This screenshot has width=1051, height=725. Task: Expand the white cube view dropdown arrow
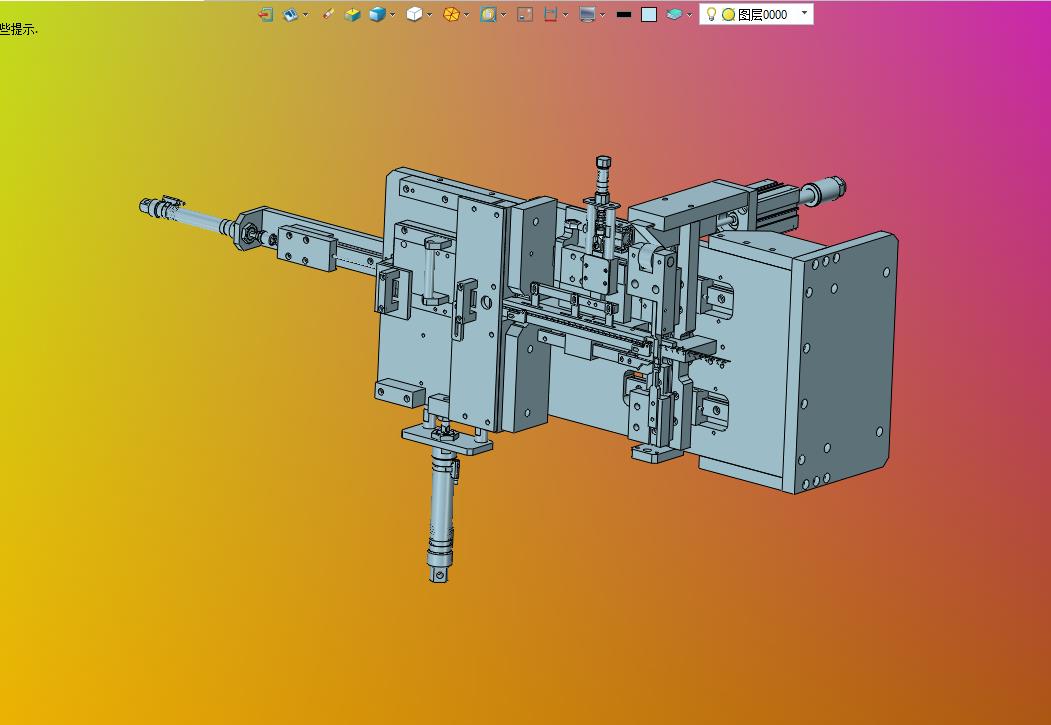430,14
